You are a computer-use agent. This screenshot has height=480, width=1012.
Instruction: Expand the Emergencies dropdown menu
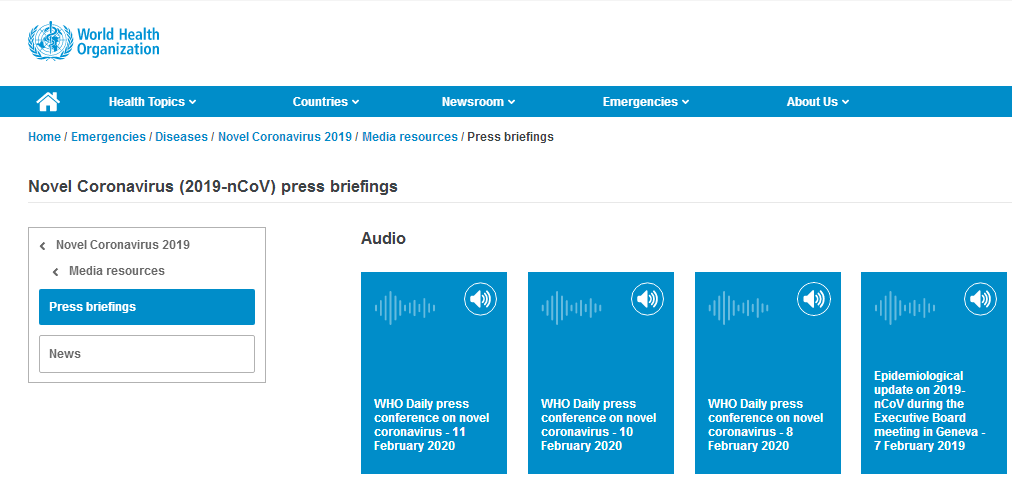click(x=645, y=102)
